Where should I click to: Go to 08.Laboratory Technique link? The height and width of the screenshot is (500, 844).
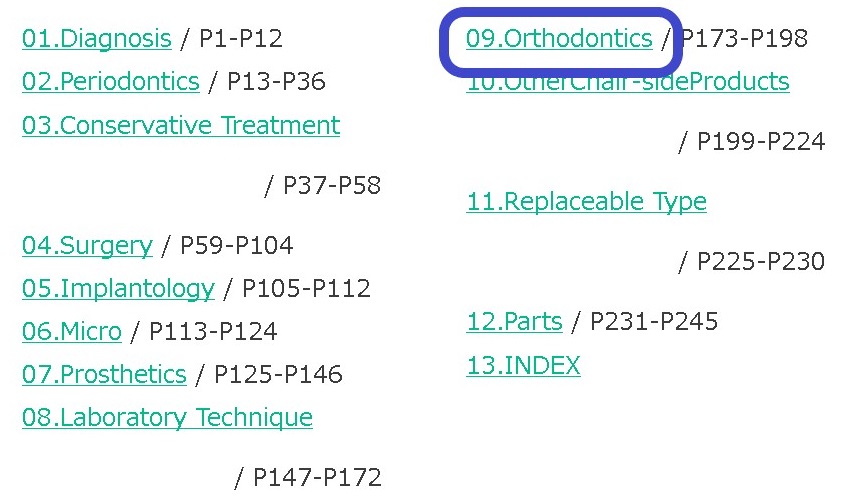[167, 418]
